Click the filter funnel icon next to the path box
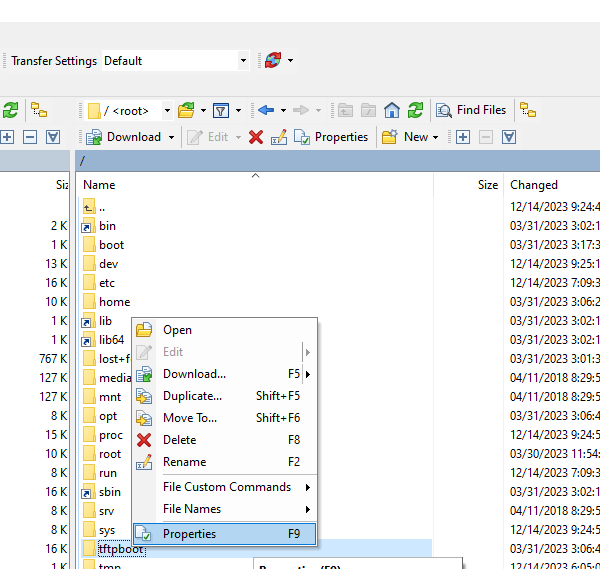The image size is (600, 569). click(222, 110)
